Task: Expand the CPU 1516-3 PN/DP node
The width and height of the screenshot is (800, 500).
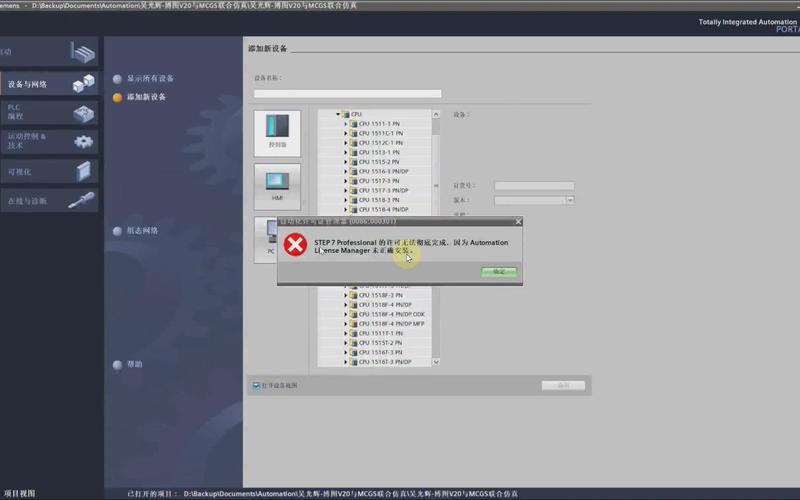Action: [x=345, y=171]
